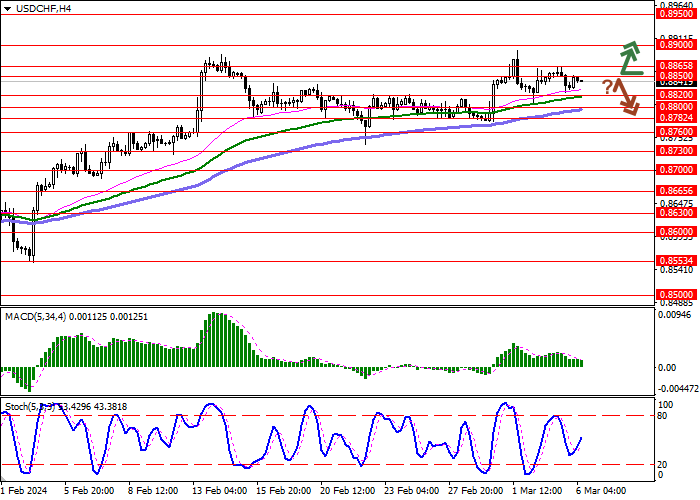
Task: Select the 0.86656 price level label
Action: click(676, 191)
